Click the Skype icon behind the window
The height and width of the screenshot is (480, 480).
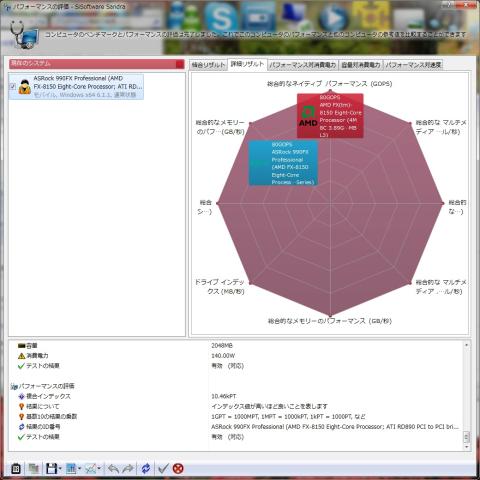pyautogui.click(x=221, y=17)
